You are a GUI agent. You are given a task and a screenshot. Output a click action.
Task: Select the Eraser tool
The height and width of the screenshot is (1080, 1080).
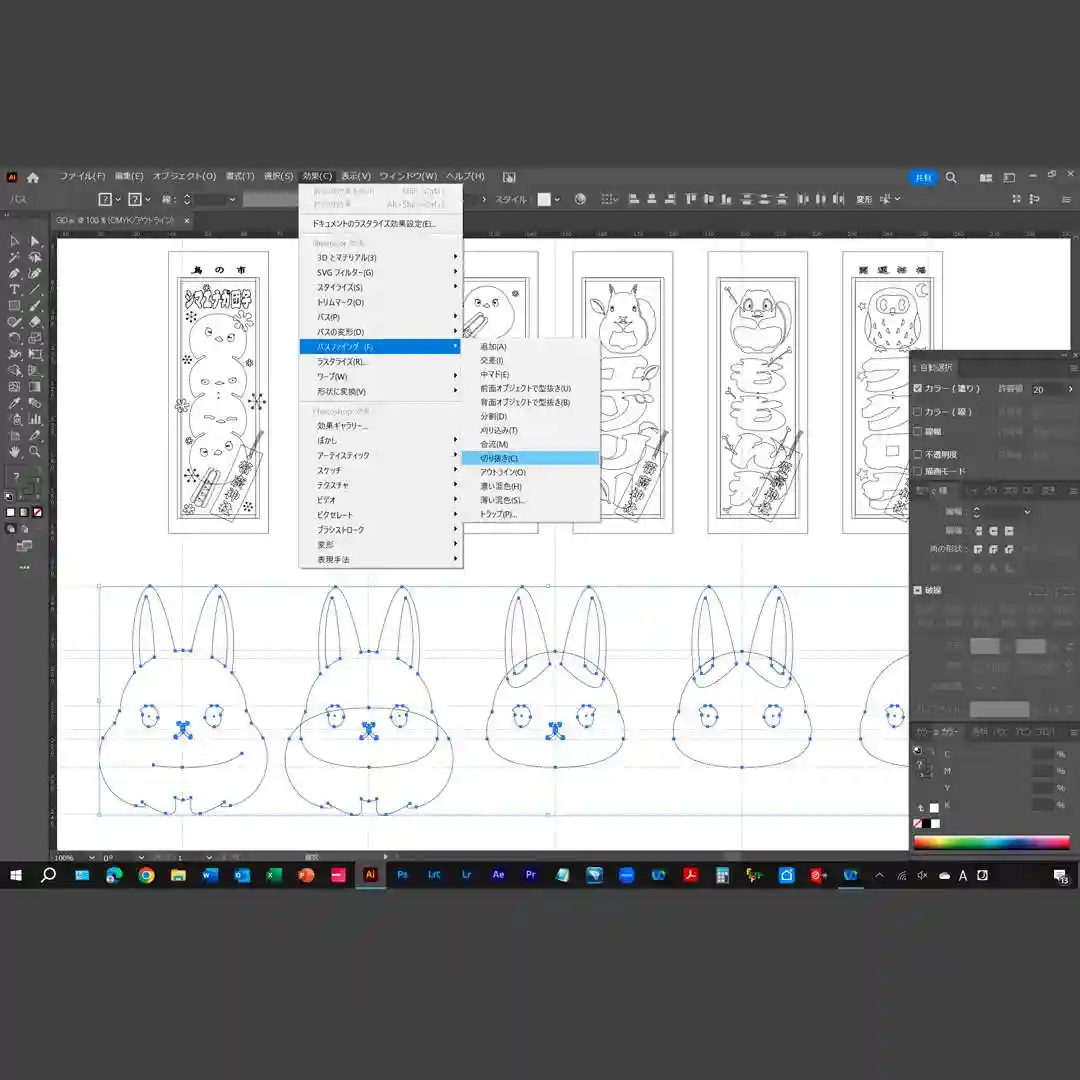(x=35, y=322)
